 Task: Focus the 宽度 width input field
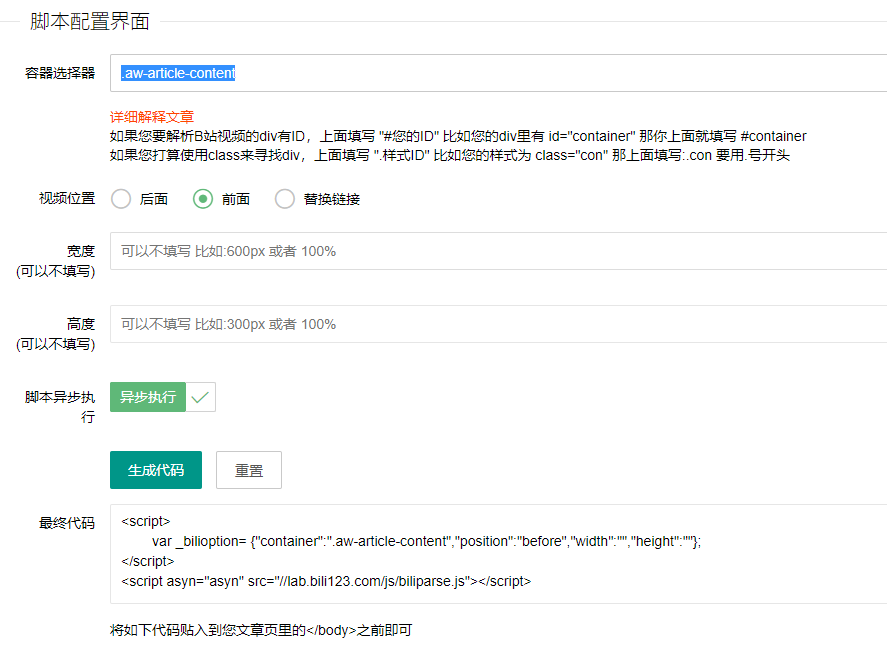click(498, 251)
